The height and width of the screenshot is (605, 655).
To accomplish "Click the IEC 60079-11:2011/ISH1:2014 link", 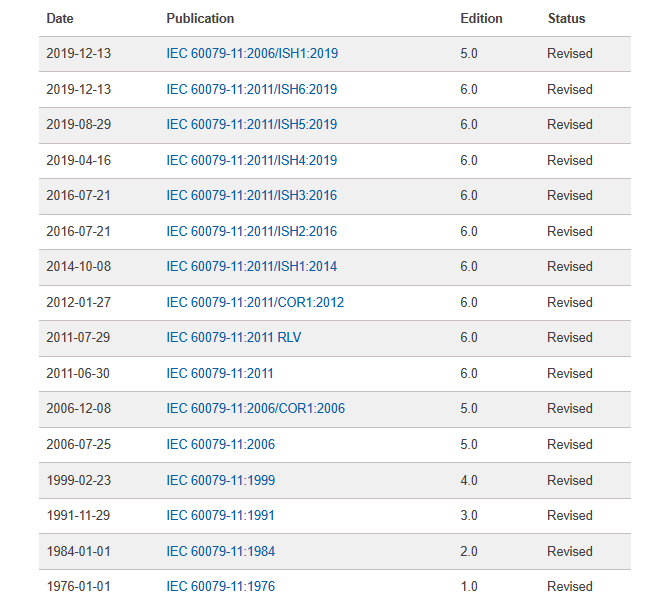I will [251, 267].
